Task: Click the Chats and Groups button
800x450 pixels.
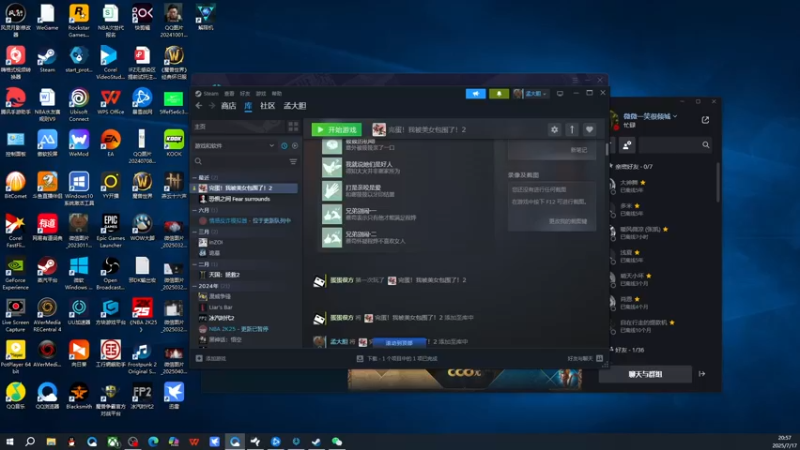Action: [x=645, y=374]
